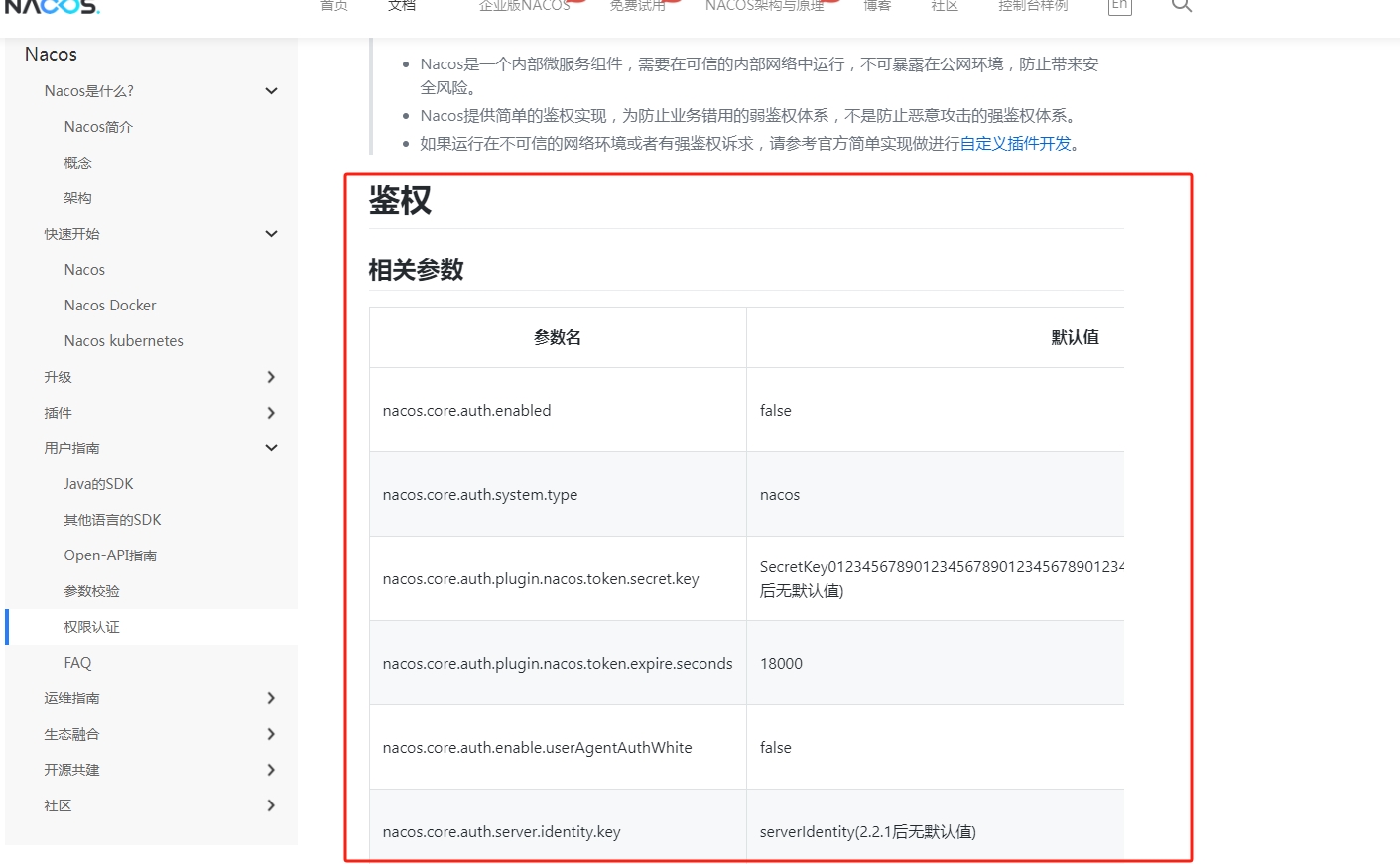Expand the 生态融合 section chevron
The image size is (1400, 864).
coord(271,734)
